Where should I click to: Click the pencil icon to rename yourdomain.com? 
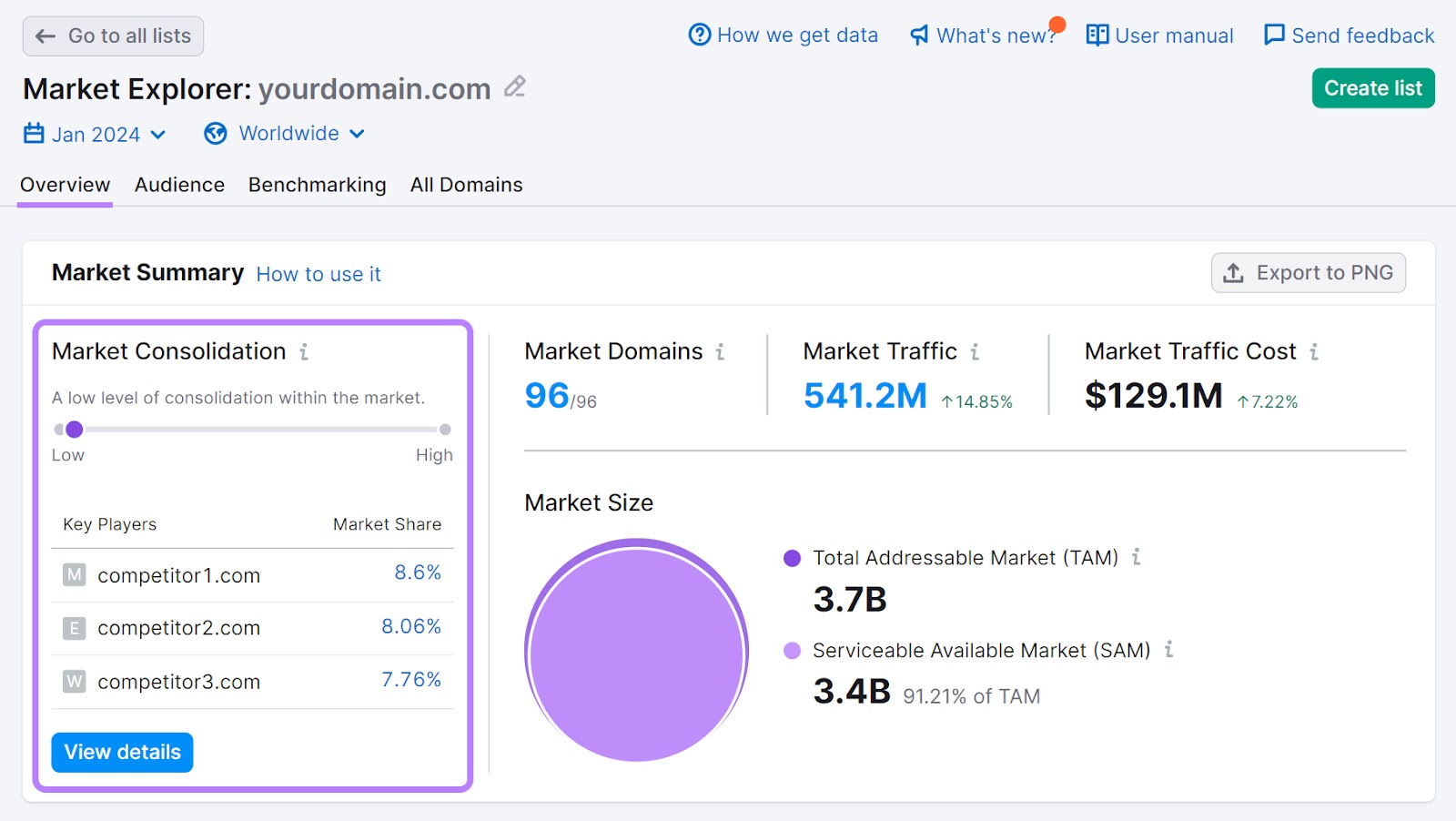[515, 86]
